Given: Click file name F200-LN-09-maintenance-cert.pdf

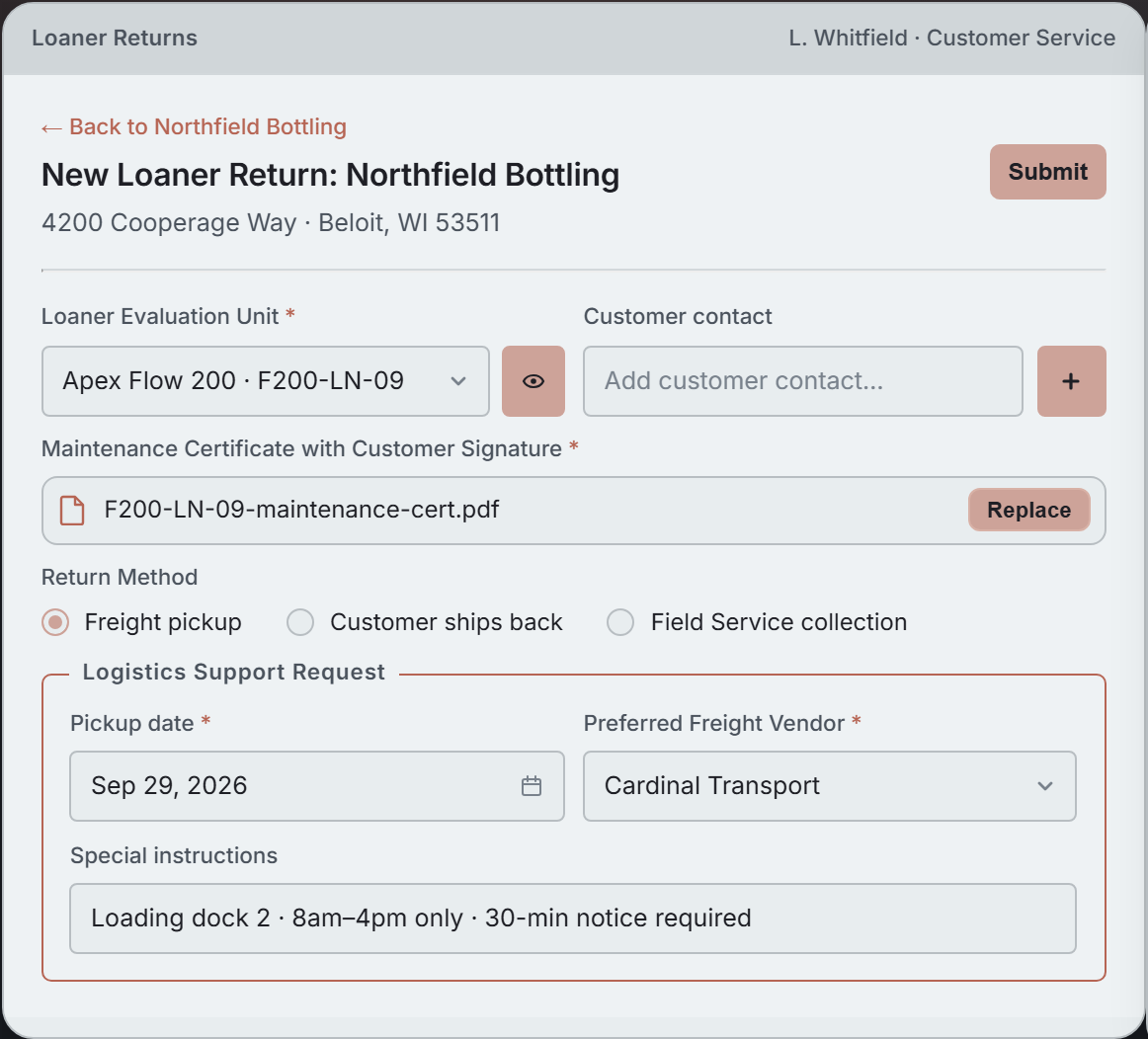Looking at the screenshot, I should coord(301,510).
